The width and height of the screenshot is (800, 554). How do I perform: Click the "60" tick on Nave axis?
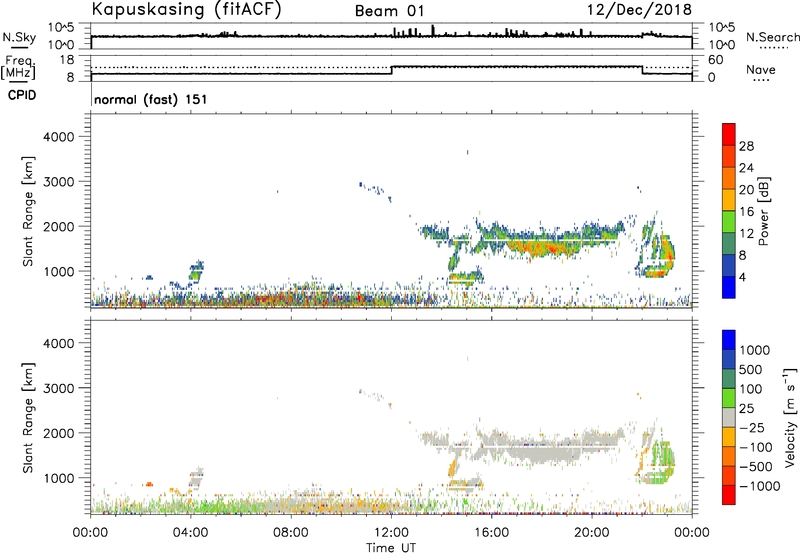(x=716, y=60)
